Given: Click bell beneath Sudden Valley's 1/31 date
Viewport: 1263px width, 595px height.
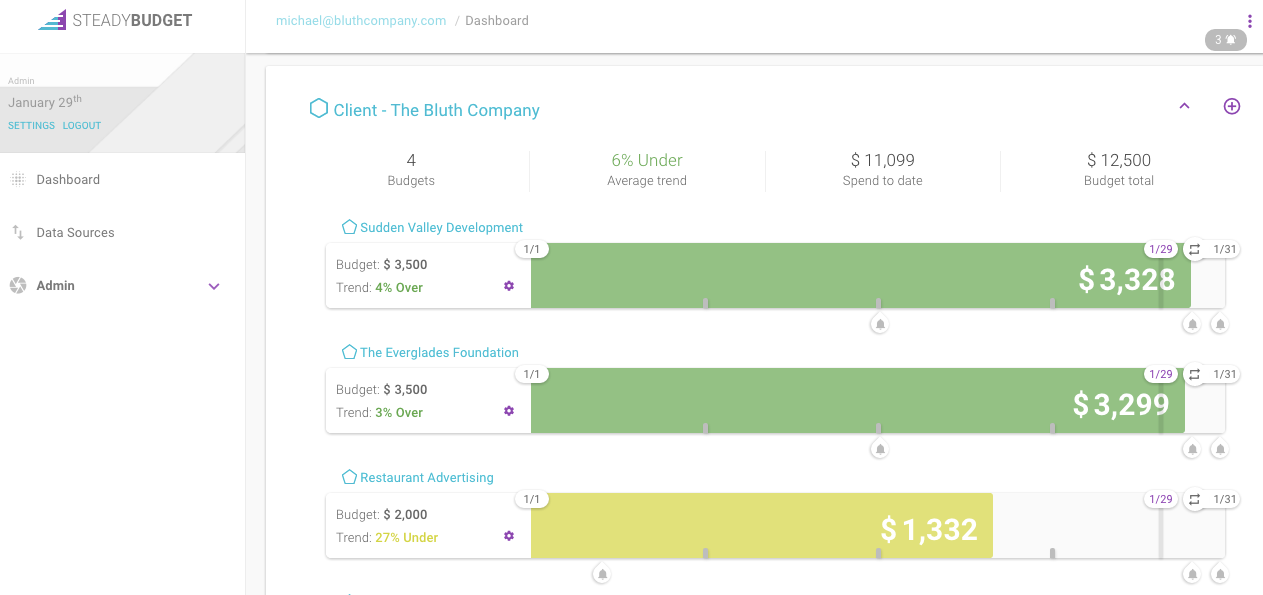Looking at the screenshot, I should point(1220,324).
